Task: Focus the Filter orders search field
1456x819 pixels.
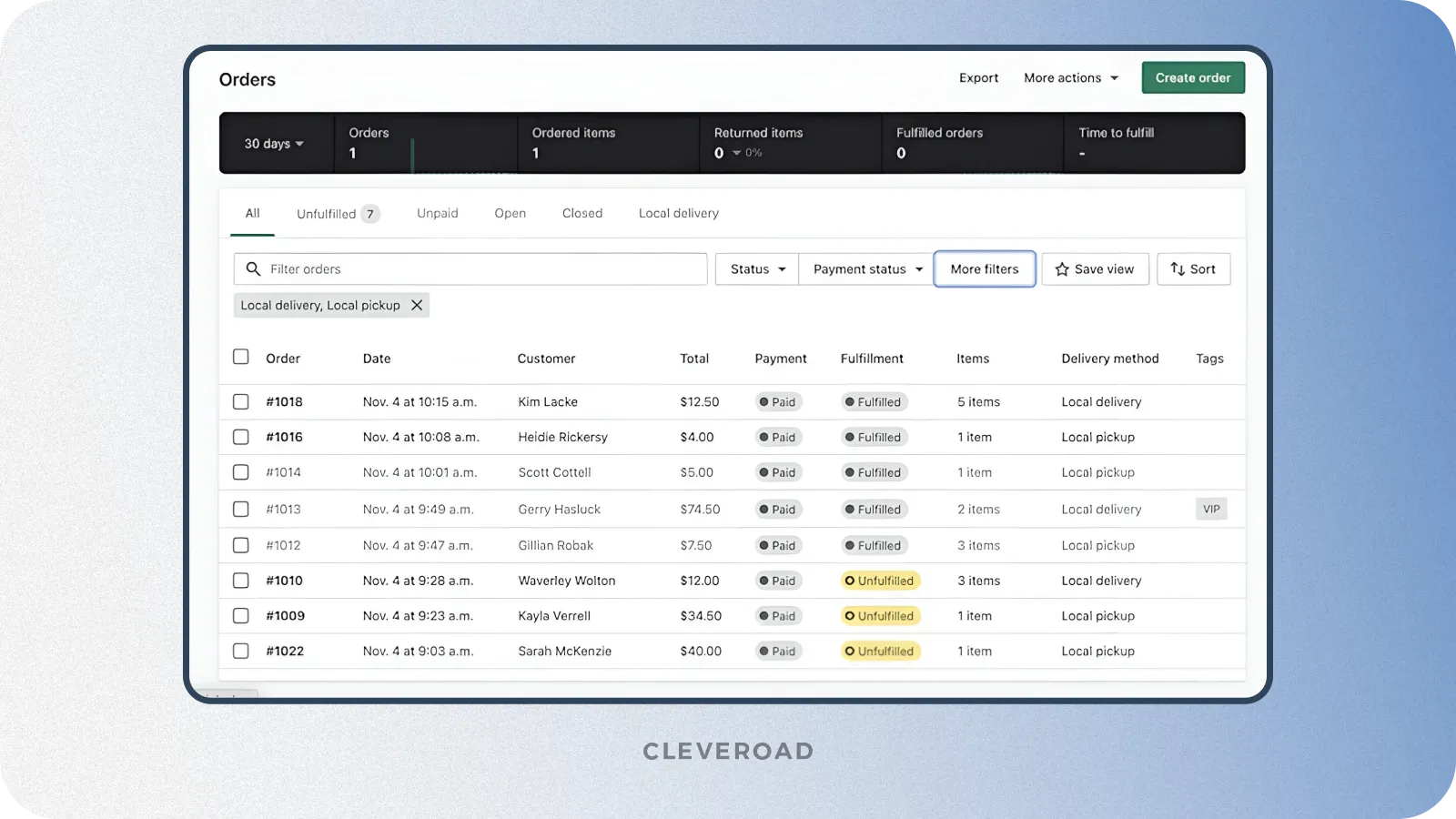Action: pyautogui.click(x=470, y=269)
